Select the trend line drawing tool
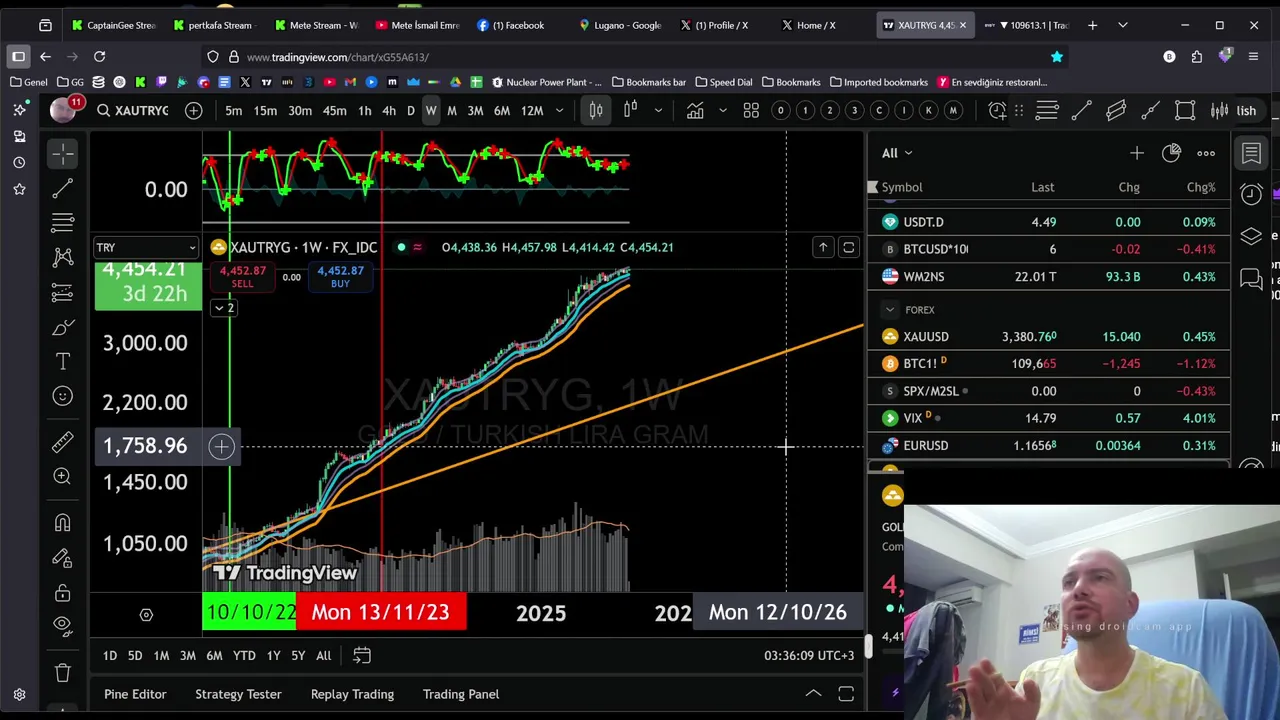 click(x=62, y=187)
